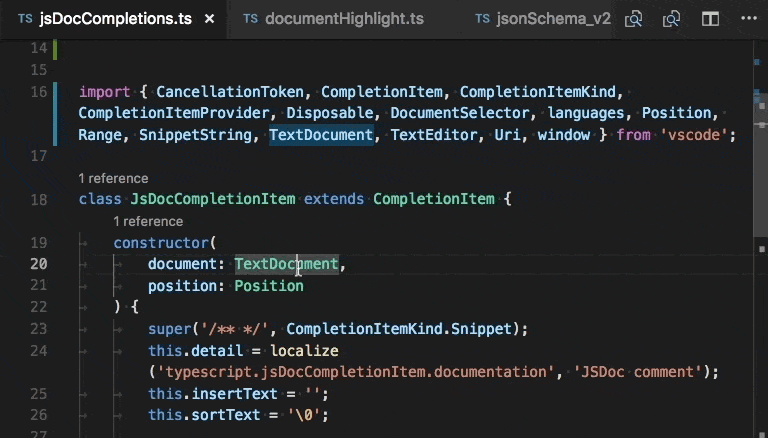Split the editor with the split icon
This screenshot has width=768, height=438.
[x=710, y=19]
